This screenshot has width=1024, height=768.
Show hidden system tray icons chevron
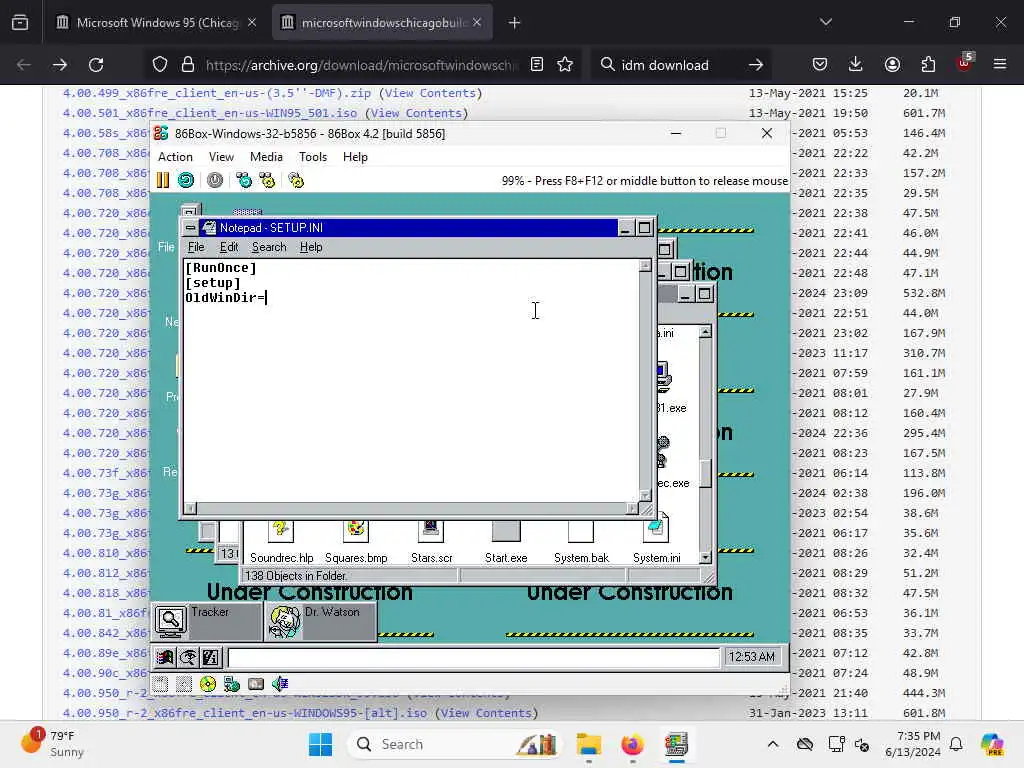[773, 744]
